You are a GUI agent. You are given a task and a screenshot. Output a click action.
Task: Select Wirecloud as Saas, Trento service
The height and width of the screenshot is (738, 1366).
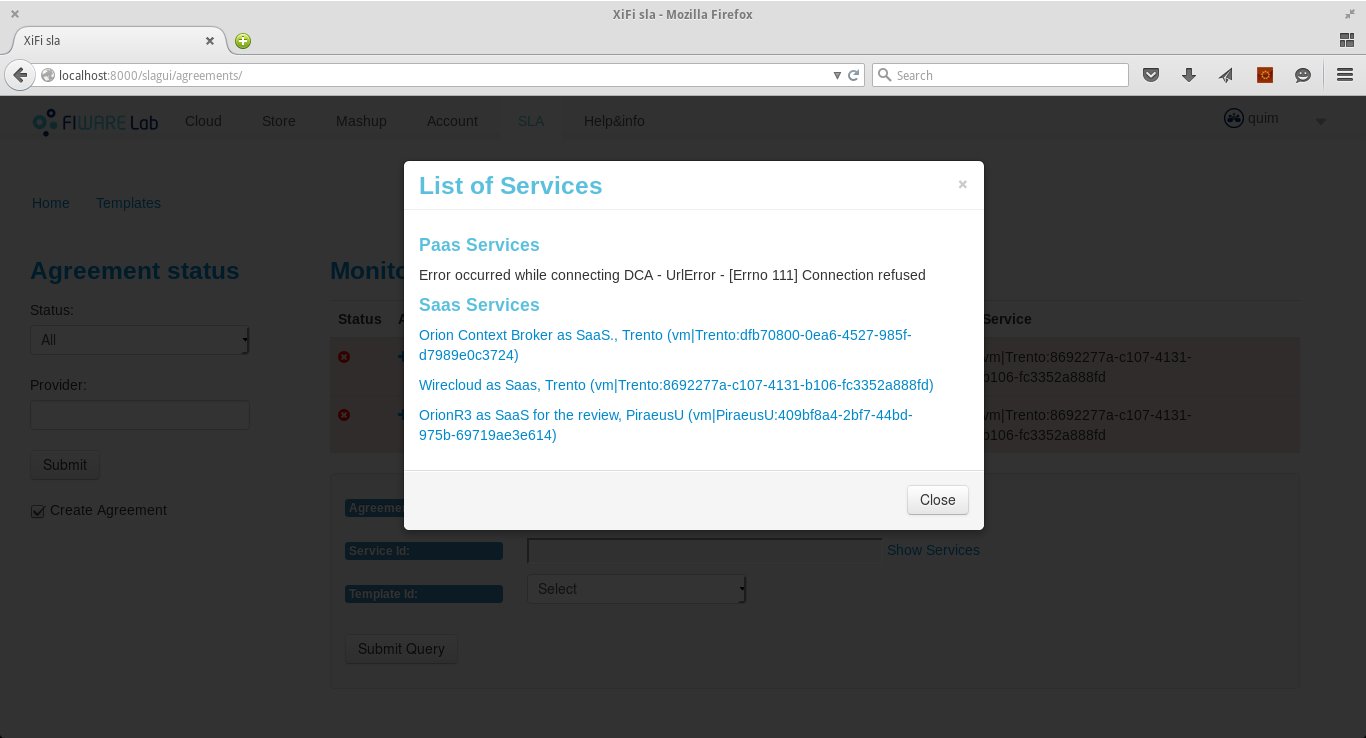tap(676, 385)
